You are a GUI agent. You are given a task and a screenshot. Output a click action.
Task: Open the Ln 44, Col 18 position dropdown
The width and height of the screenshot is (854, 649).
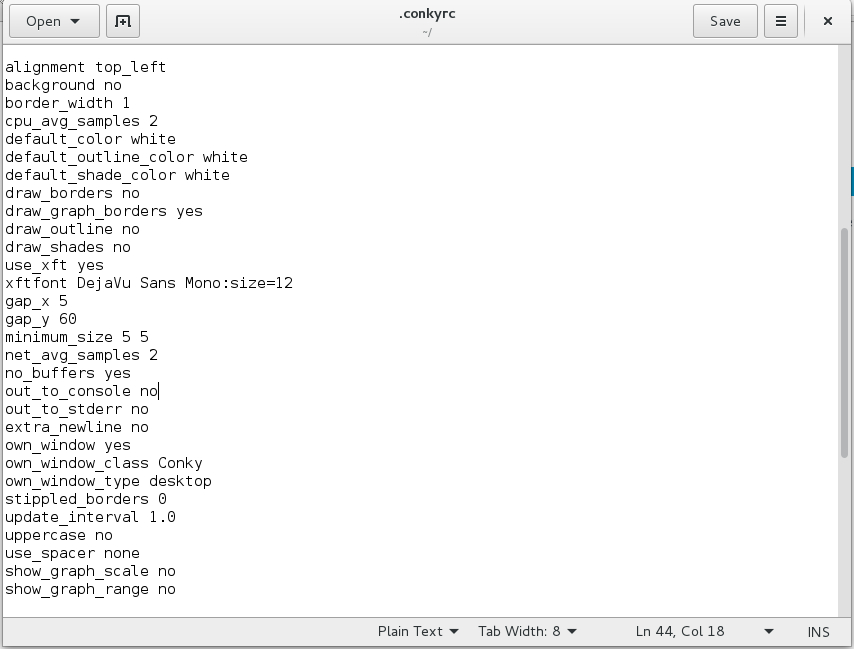pyautogui.click(x=704, y=631)
